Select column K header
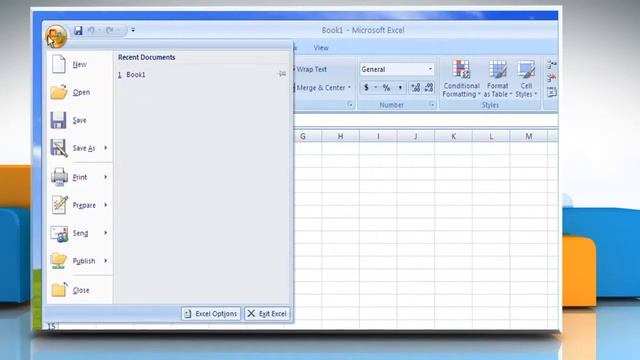Image resolution: width=640 pixels, height=360 pixels. pyautogui.click(x=453, y=136)
